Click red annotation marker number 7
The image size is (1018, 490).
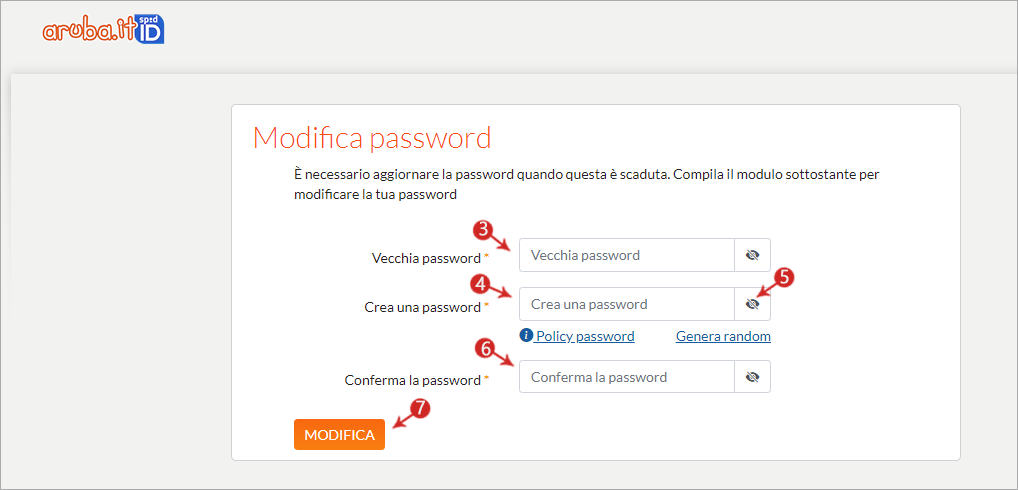point(423,408)
